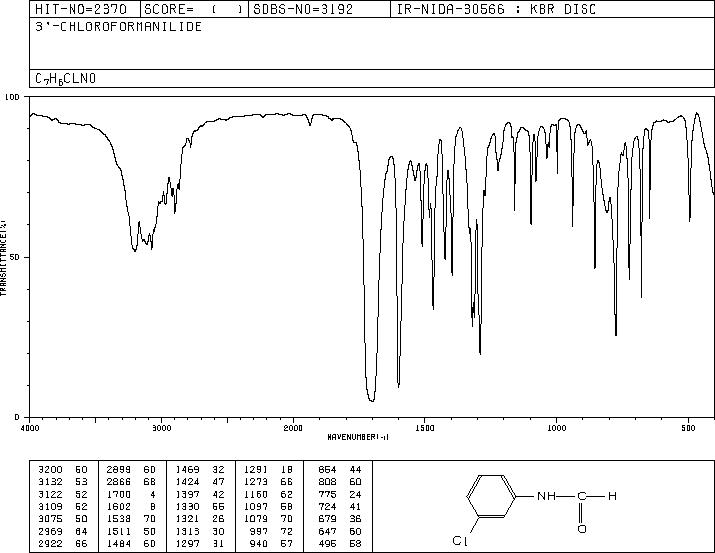This screenshot has height=553, width=715.
Task: Click the Cl atom label in the structure
Action: tap(460, 541)
